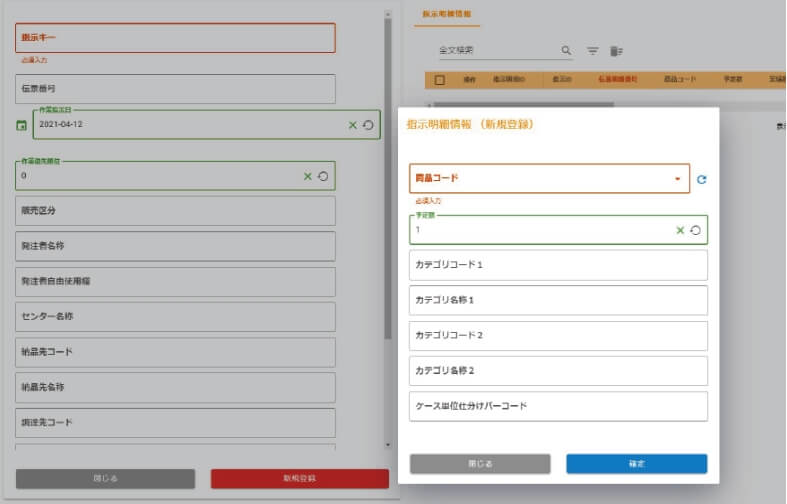Screen dimensions: 787x504
Task: Click the 確定 button in the dialog
Action: click(636, 464)
